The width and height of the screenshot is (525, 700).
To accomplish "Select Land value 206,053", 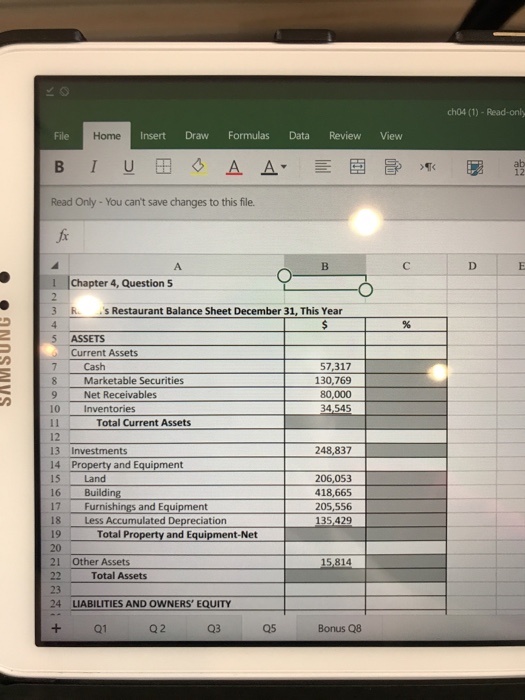I will 325,478.
